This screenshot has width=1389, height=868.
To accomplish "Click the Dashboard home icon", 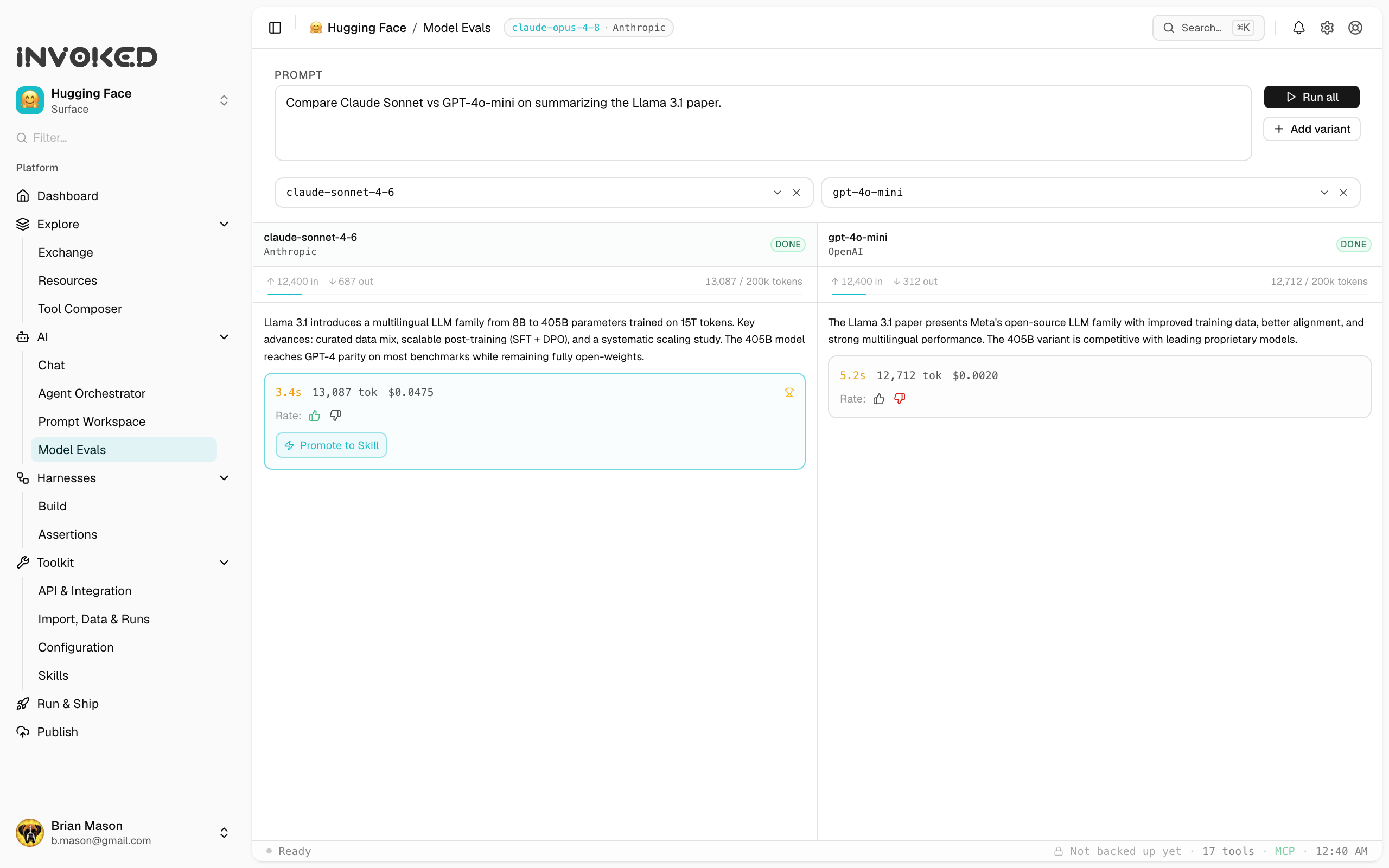I will [x=23, y=196].
